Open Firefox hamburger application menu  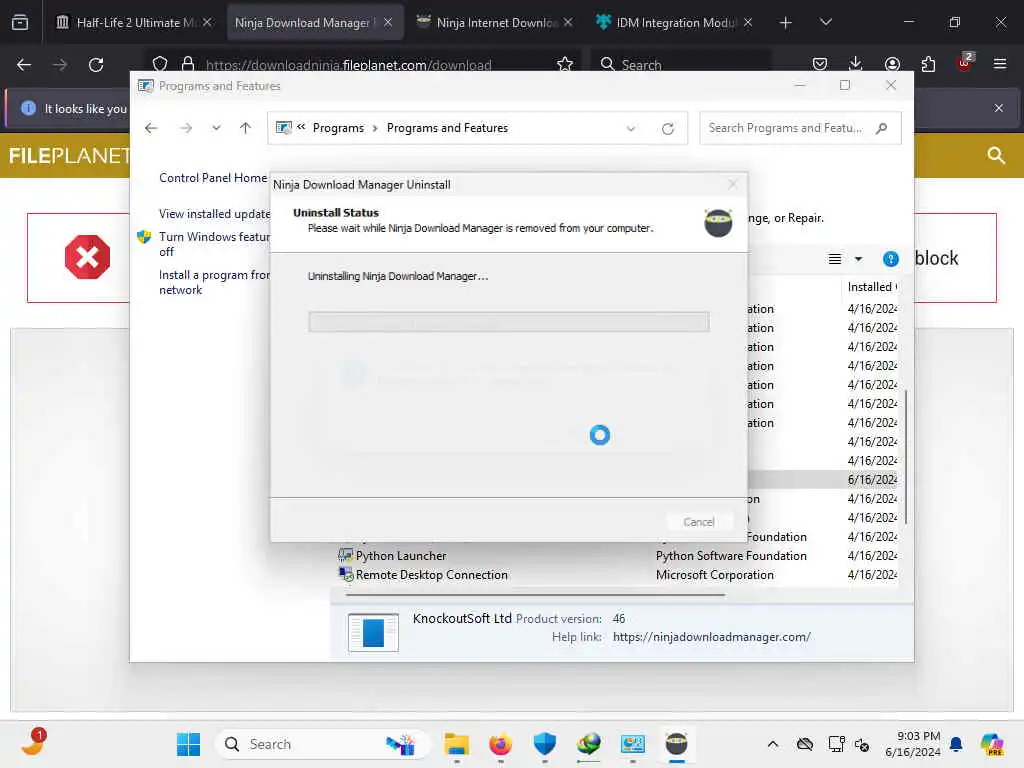click(x=1000, y=64)
